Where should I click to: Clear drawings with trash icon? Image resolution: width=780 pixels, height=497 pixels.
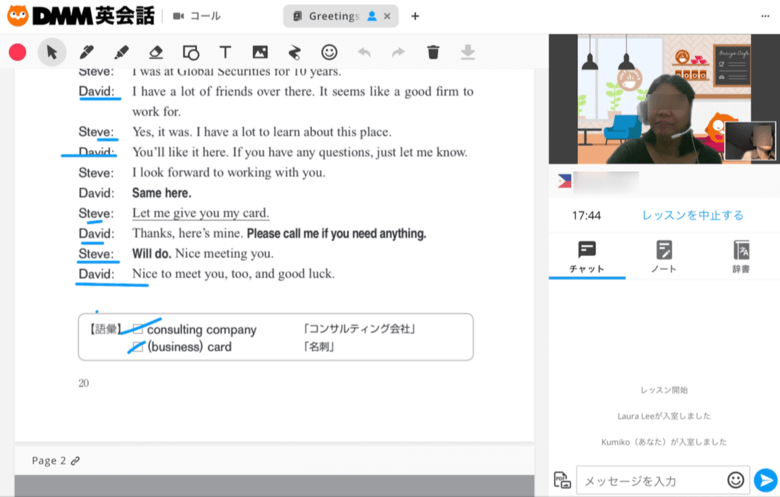(x=433, y=52)
